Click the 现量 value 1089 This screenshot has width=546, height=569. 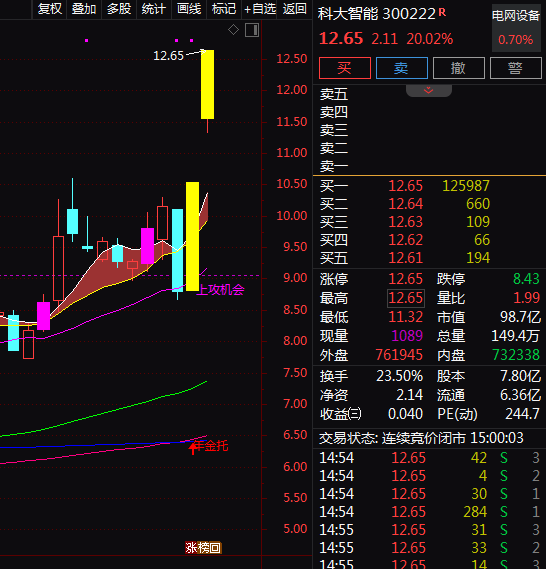pyautogui.click(x=407, y=336)
